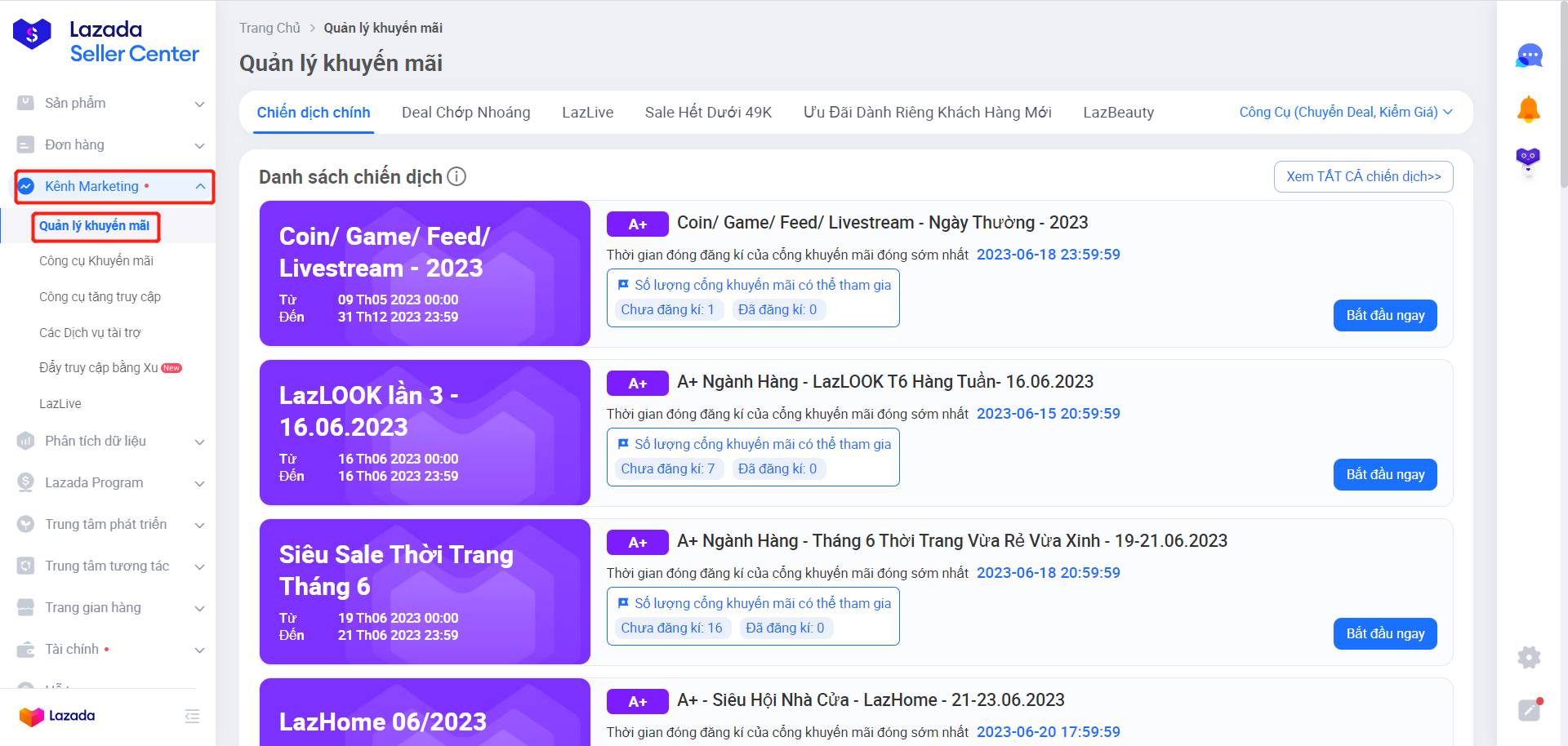The image size is (1568, 746).
Task: Expand the Tài chính section
Action: [x=199, y=650]
